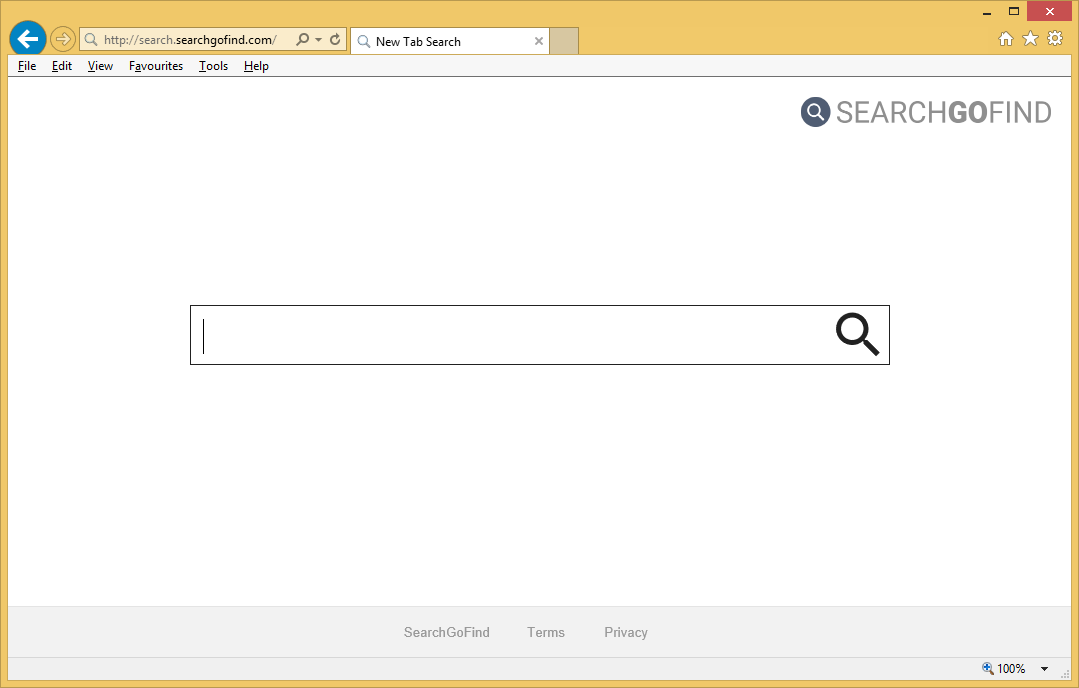The height and width of the screenshot is (688, 1079).
Task: Maximize the browser window
Action: click(1014, 11)
